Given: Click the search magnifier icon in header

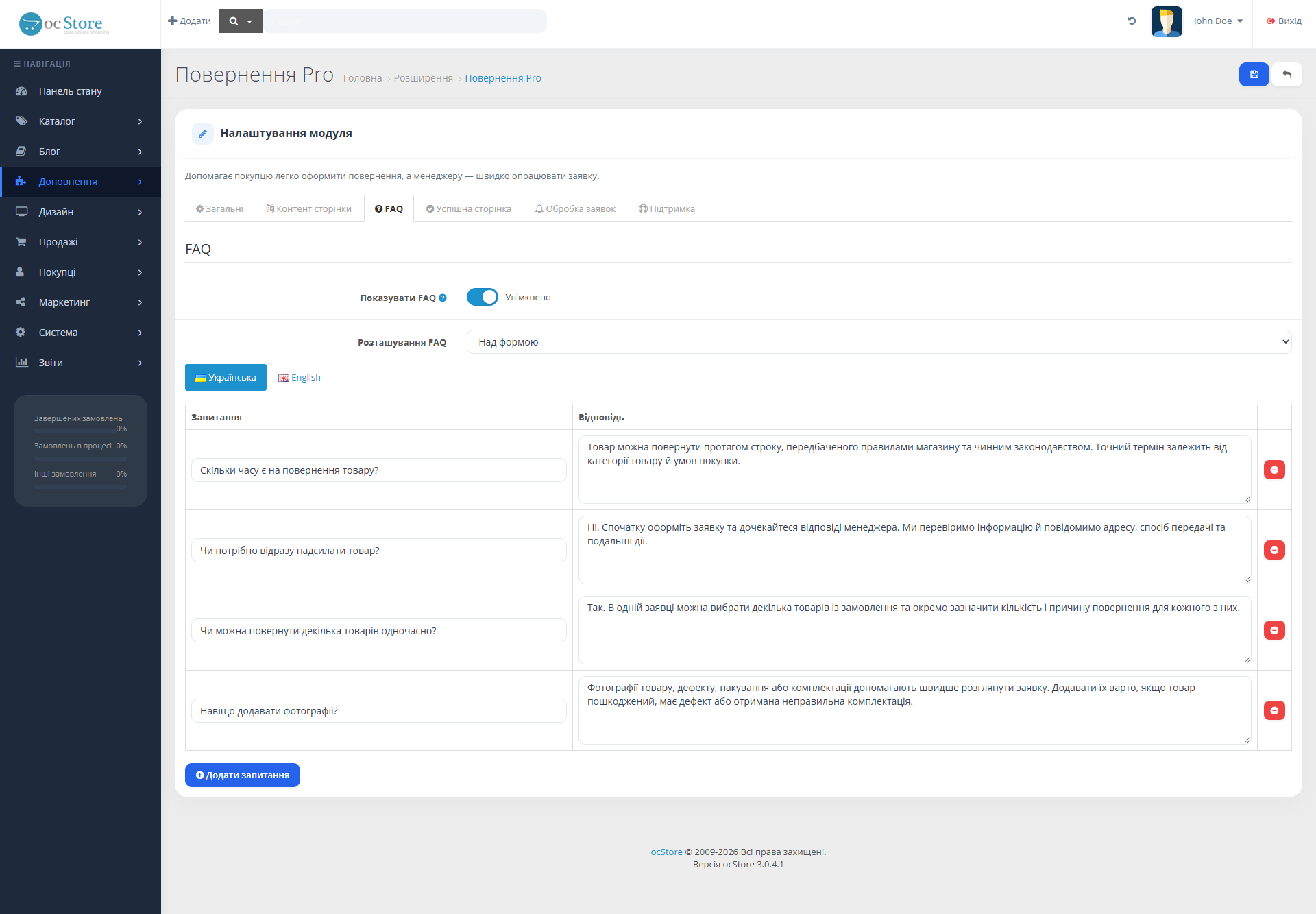Looking at the screenshot, I should [x=234, y=21].
